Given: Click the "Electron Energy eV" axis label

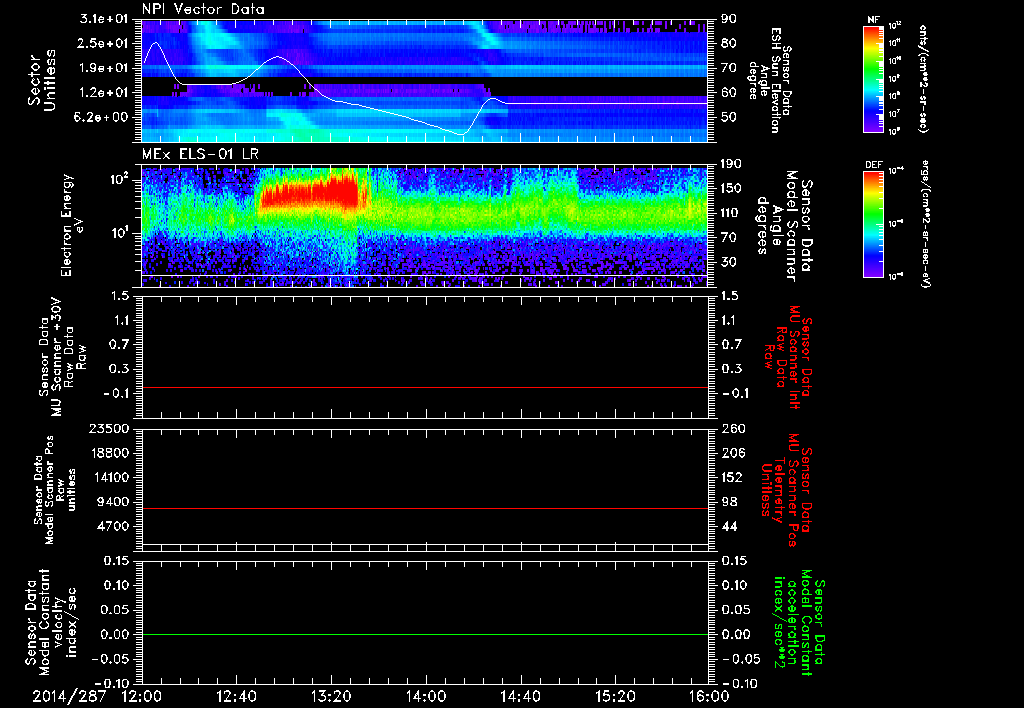Looking at the screenshot, I should pos(72,225).
